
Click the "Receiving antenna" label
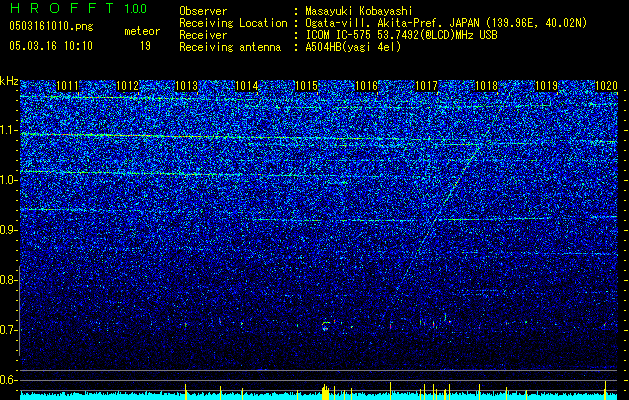(230, 47)
